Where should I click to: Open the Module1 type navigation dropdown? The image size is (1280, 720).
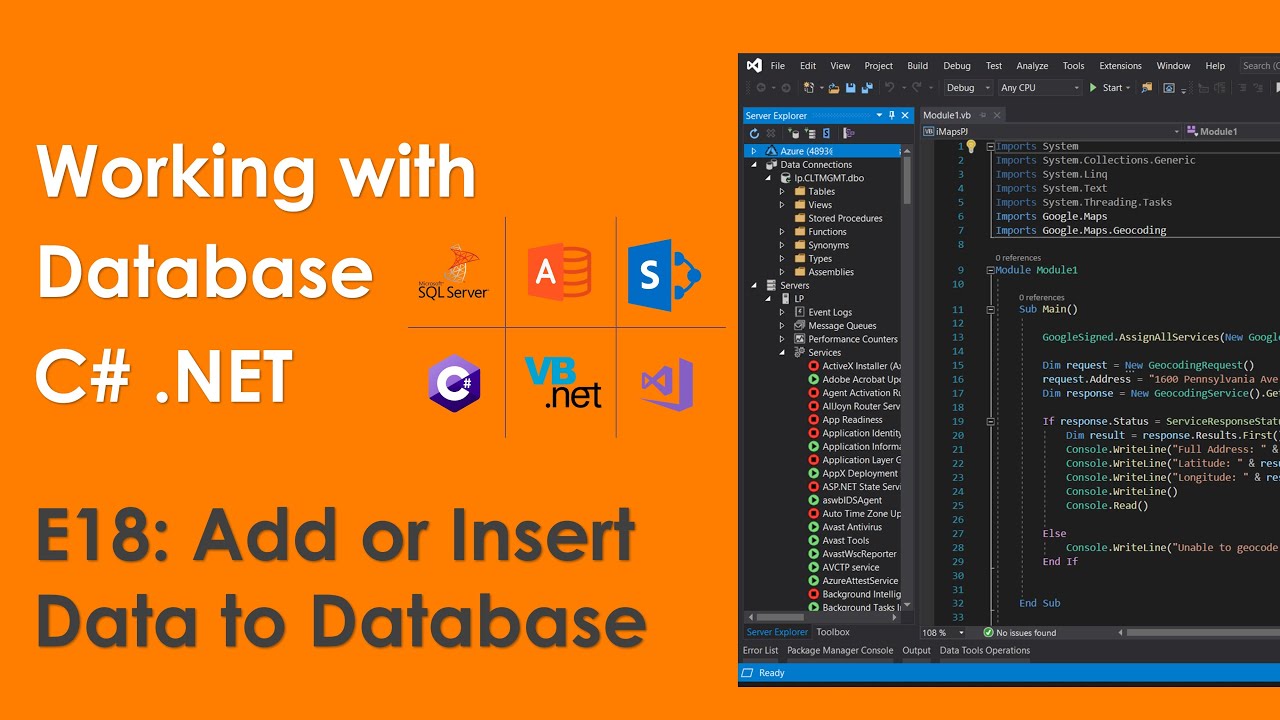click(x=1233, y=131)
